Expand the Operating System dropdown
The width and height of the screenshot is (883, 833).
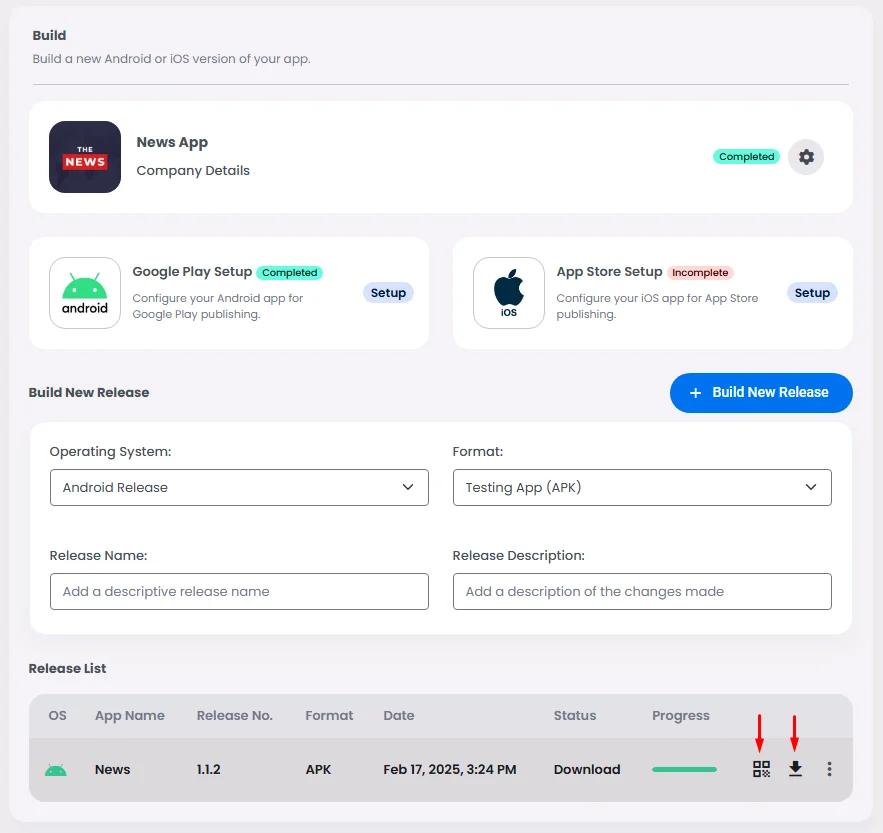point(239,487)
